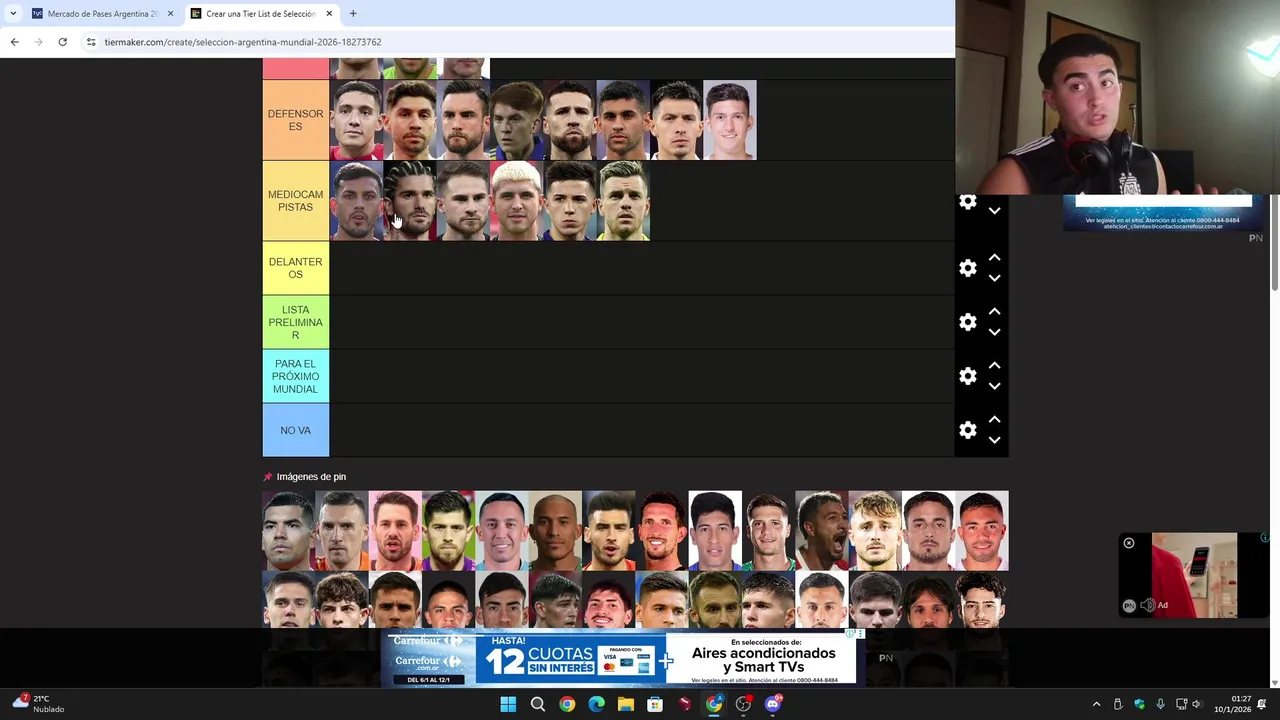1280x720 pixels.
Task: Open File Explorer from taskbar
Action: (x=626, y=704)
